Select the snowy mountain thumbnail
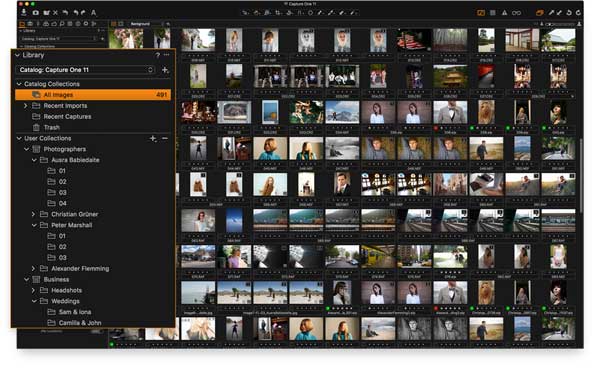 click(x=342, y=112)
